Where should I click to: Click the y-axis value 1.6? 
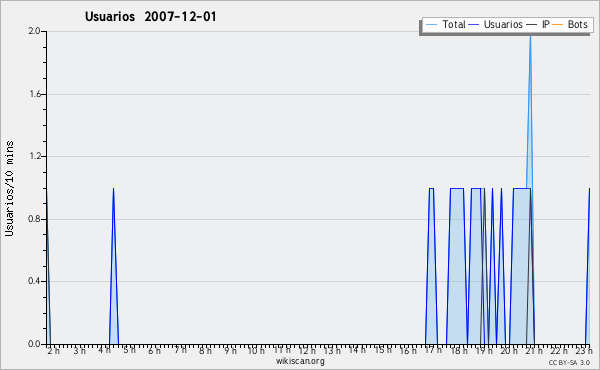[34, 94]
